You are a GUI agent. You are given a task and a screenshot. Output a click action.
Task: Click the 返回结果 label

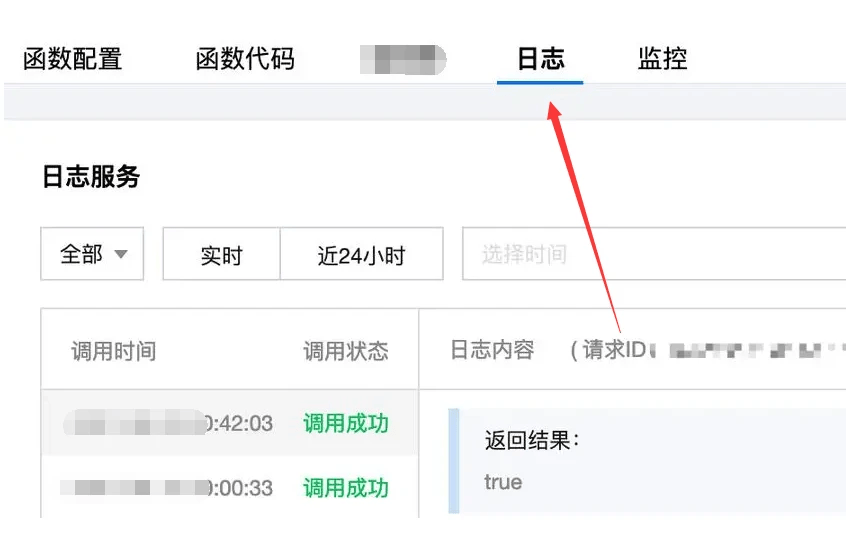(x=532, y=440)
